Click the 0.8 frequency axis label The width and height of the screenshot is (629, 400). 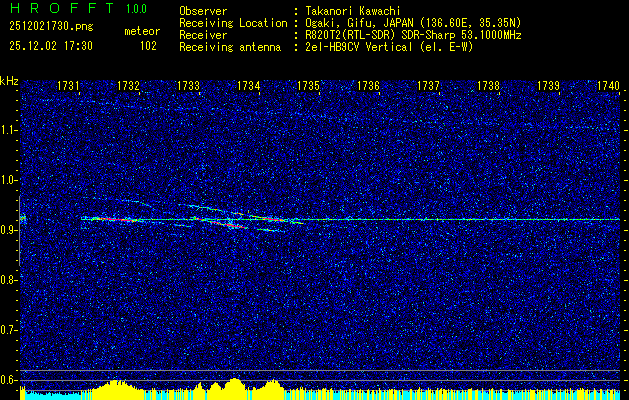click(8, 280)
